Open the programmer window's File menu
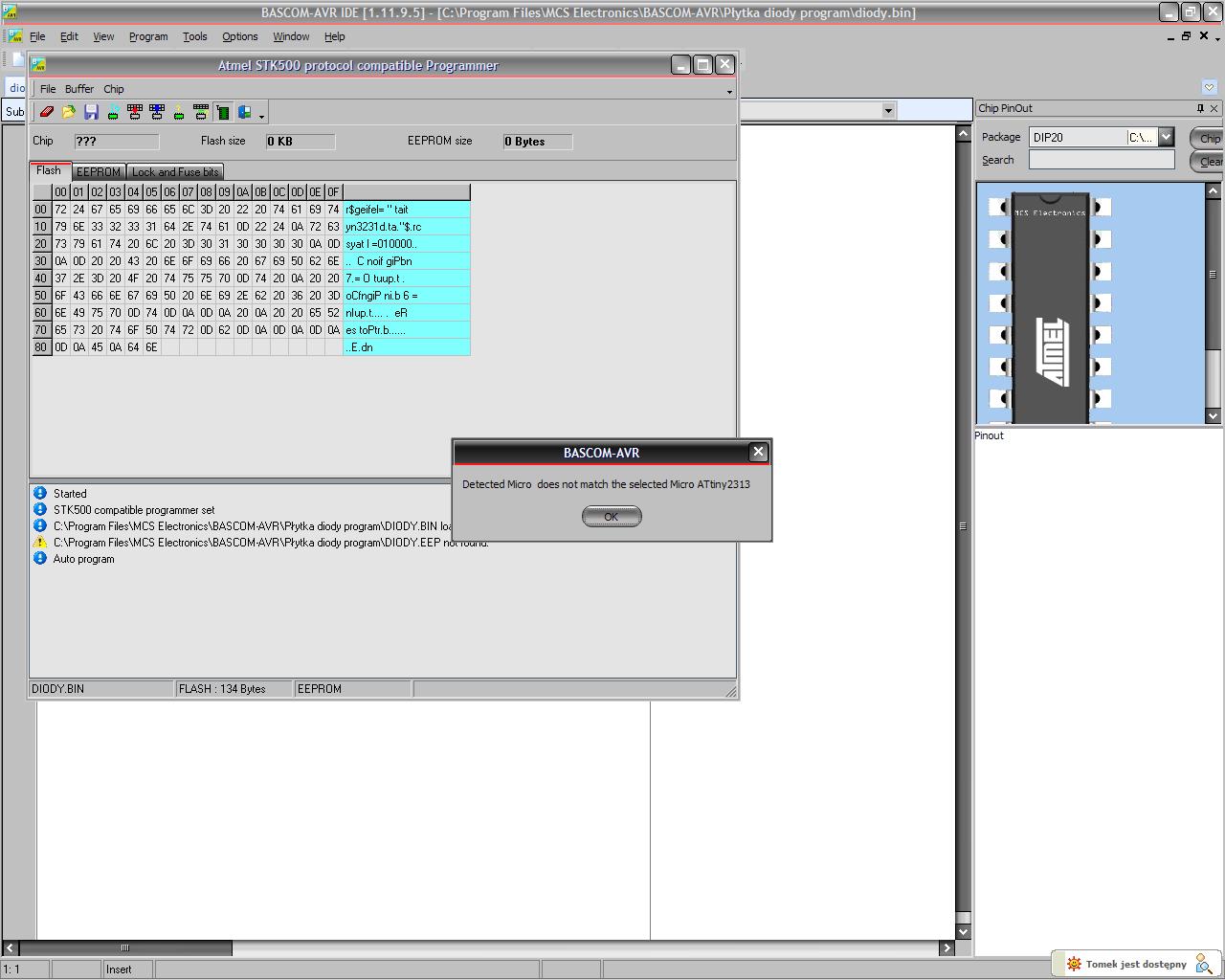This screenshot has width=1225, height=980. click(48, 89)
